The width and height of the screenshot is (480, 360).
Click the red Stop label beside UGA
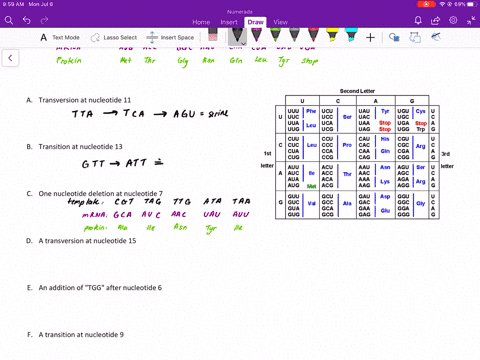pyautogui.click(x=421, y=123)
